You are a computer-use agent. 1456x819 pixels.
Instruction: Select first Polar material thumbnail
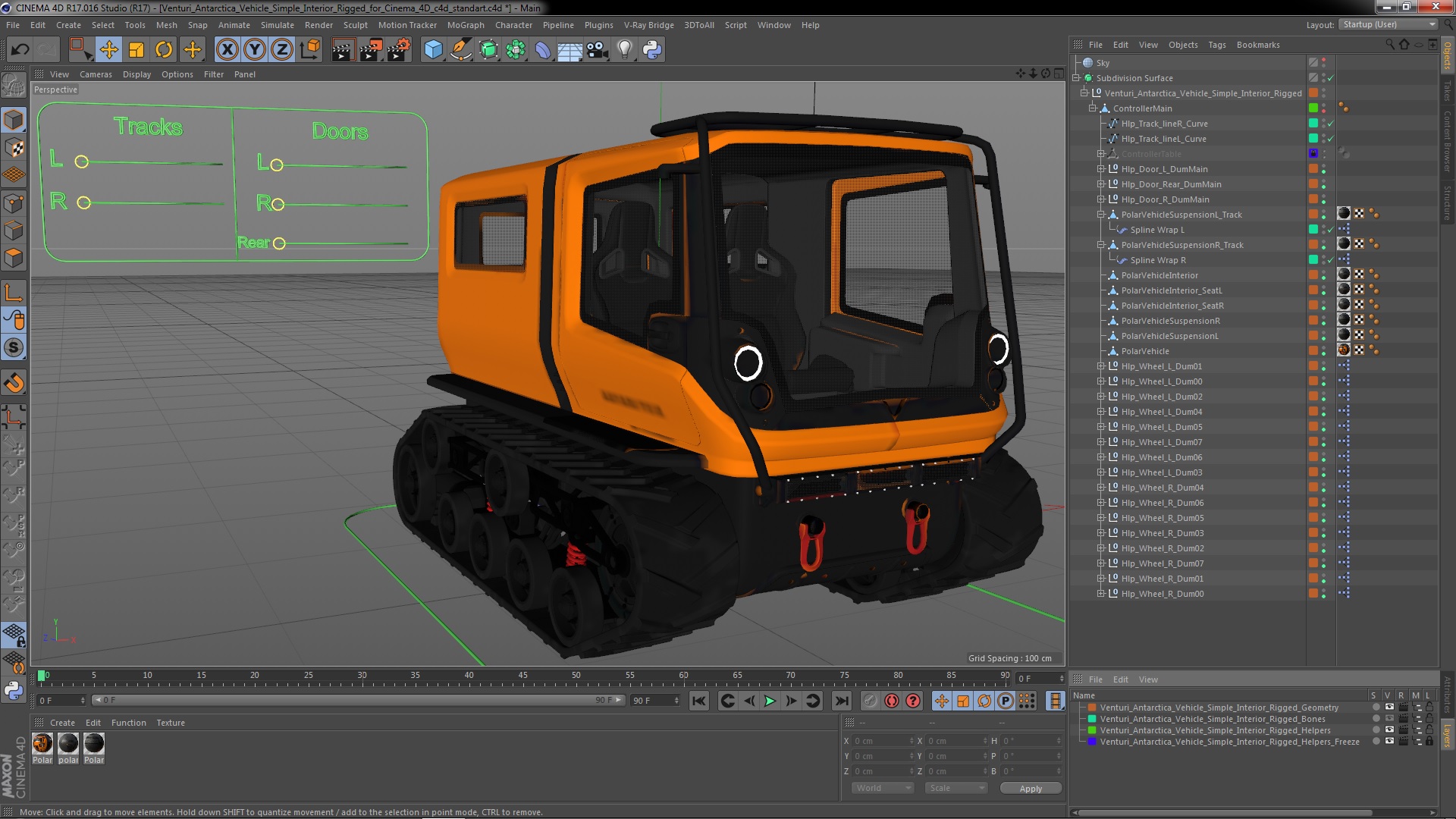(42, 744)
